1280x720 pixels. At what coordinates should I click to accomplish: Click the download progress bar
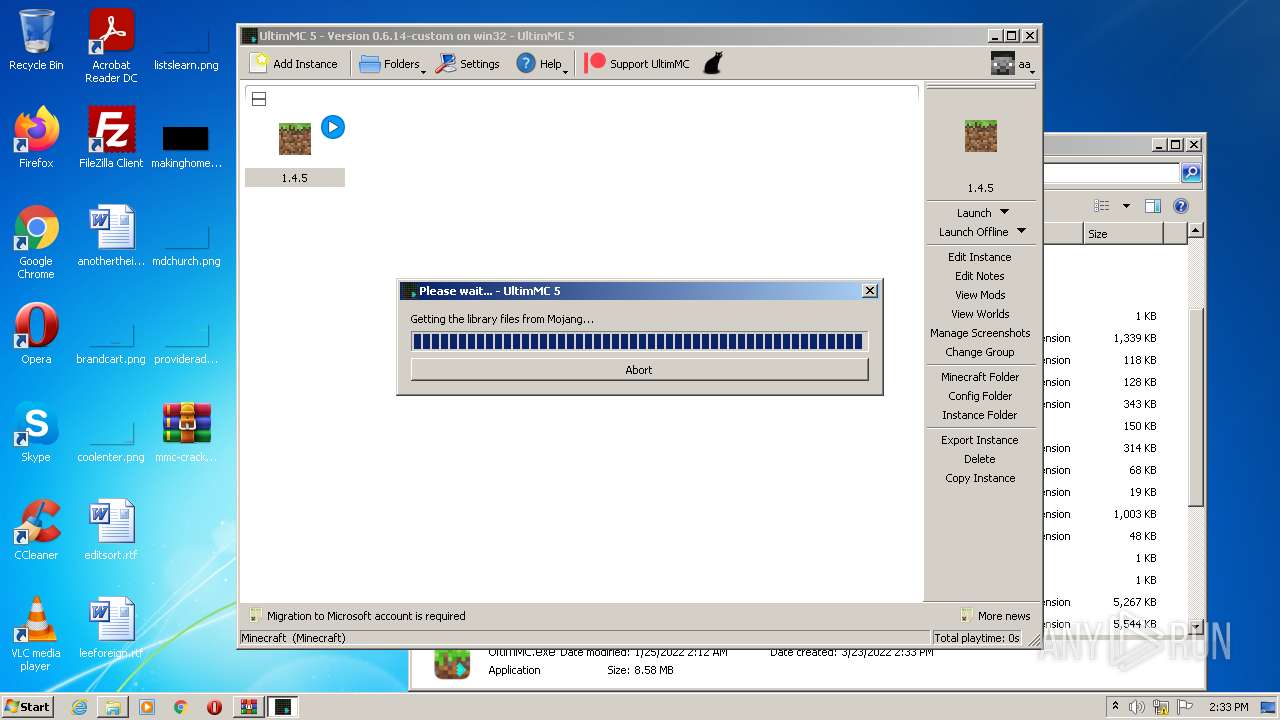point(639,341)
